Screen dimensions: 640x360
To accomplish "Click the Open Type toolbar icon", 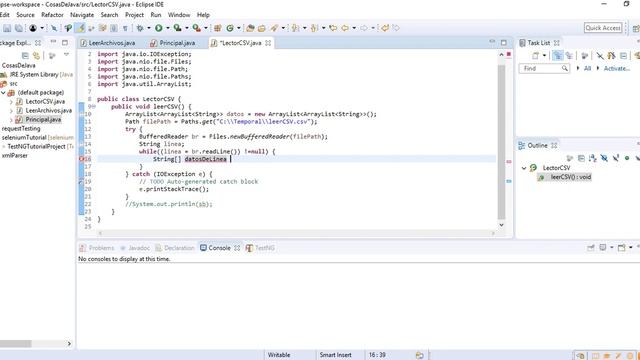I will point(250,28).
